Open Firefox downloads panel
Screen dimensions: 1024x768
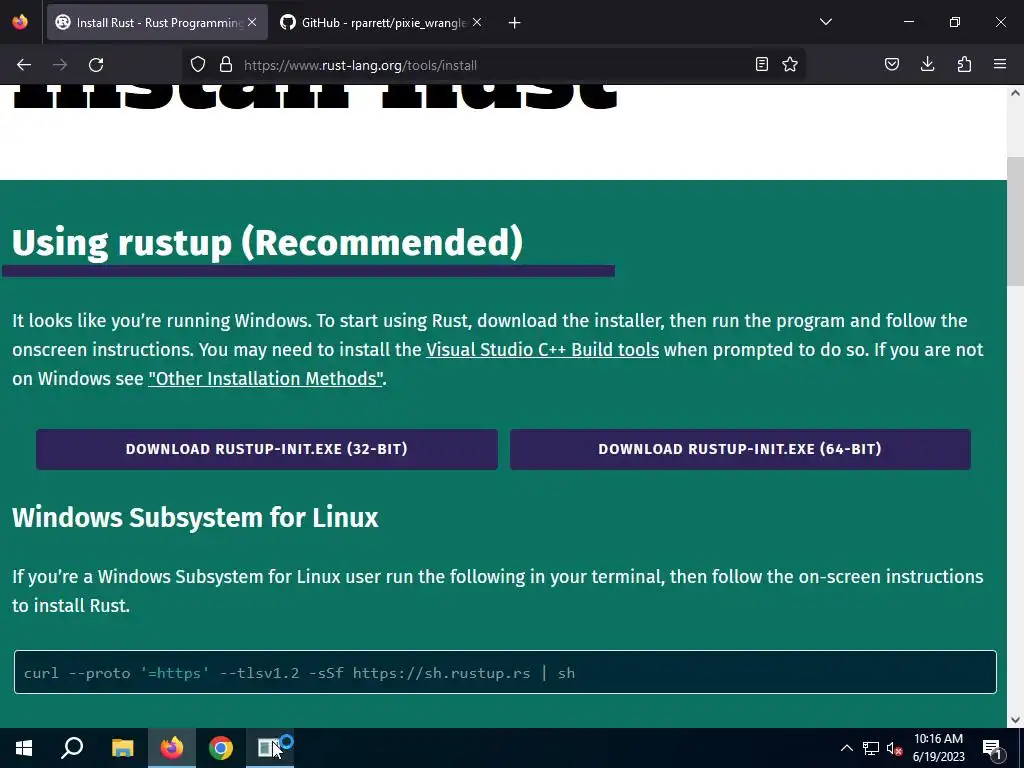927,64
